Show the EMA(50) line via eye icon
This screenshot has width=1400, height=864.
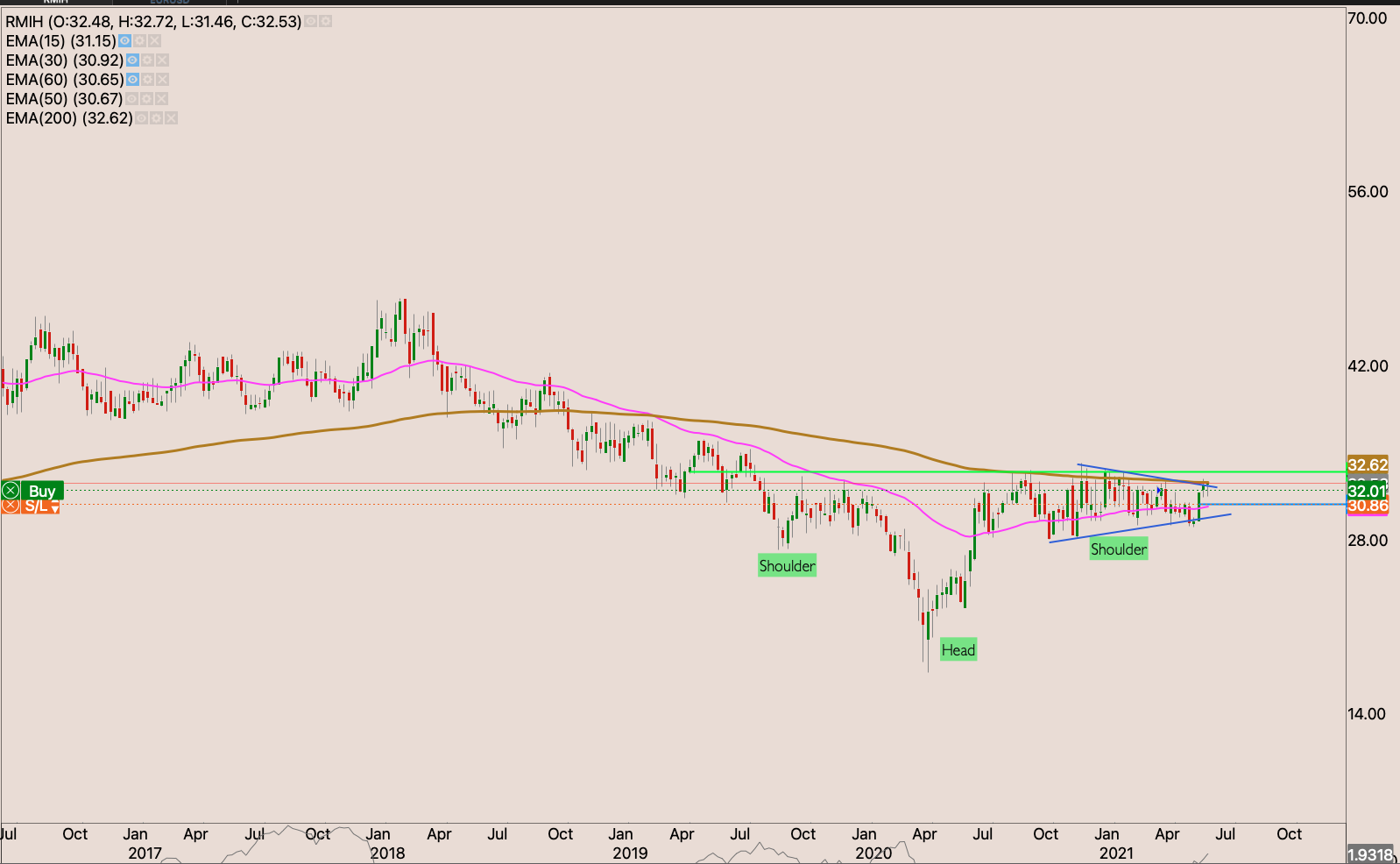(x=131, y=99)
